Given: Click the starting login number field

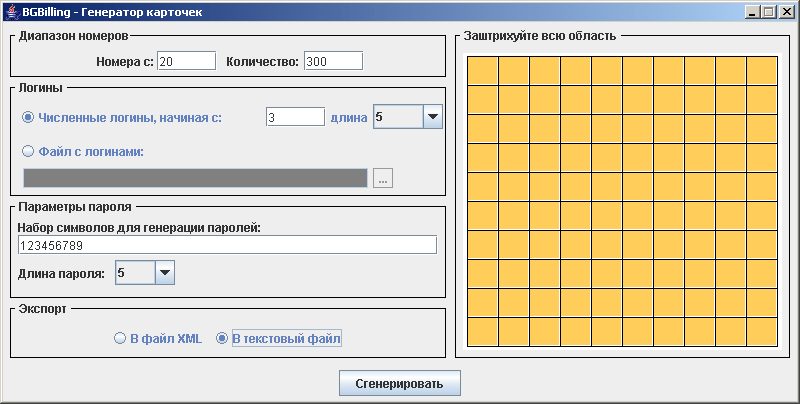Looking at the screenshot, I should click(295, 117).
